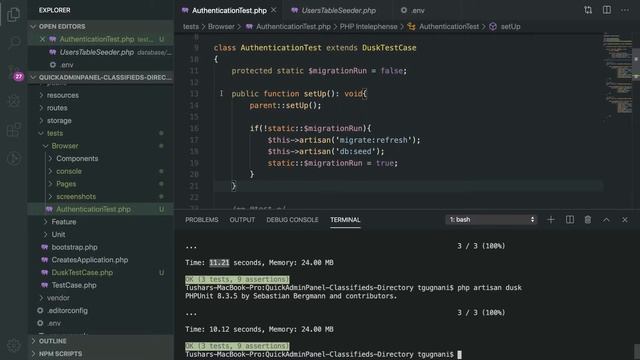Add a new terminal with plus icon

point(551,220)
